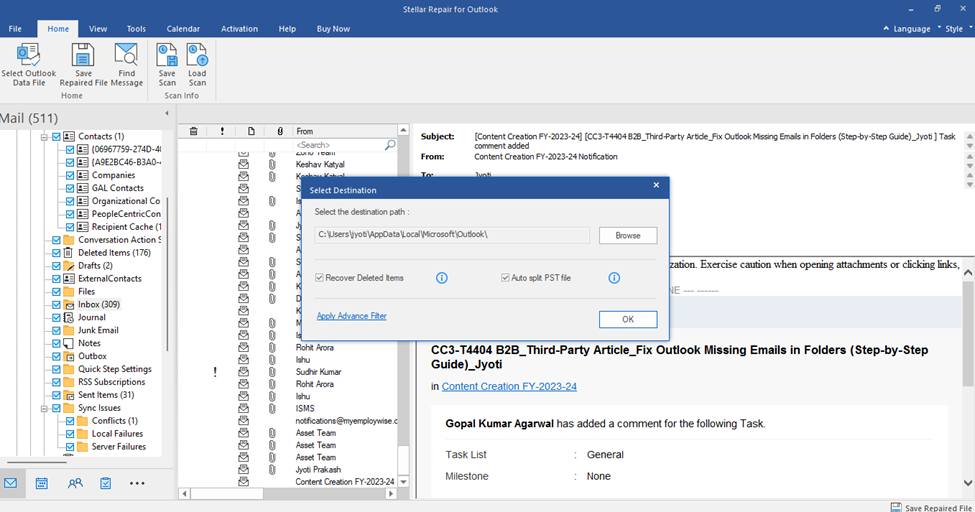Toggle the Recover Deleted Items checkbox

click(320, 278)
